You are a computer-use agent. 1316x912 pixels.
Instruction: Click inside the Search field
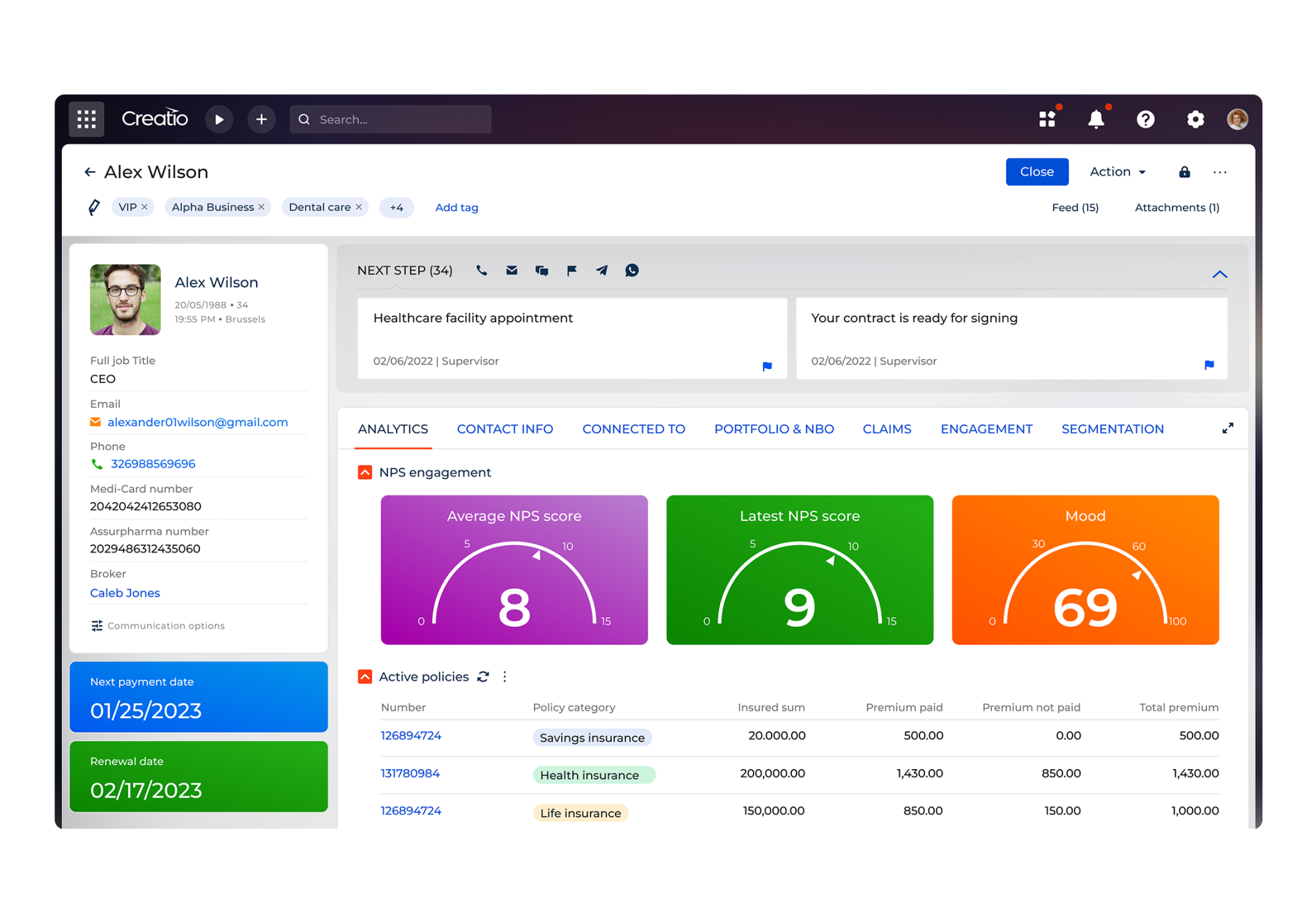point(390,119)
